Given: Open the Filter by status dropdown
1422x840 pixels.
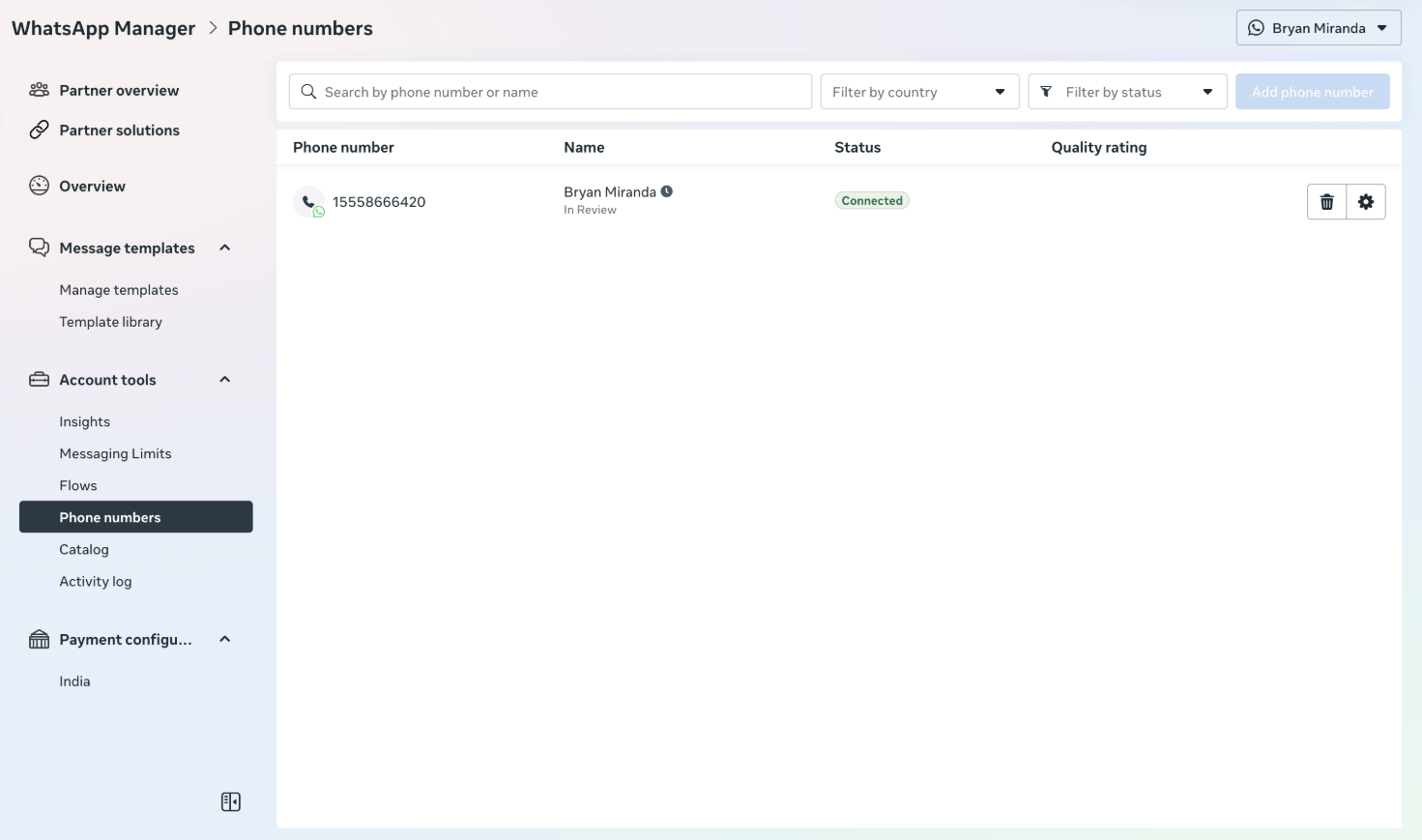Looking at the screenshot, I should pyautogui.click(x=1127, y=92).
